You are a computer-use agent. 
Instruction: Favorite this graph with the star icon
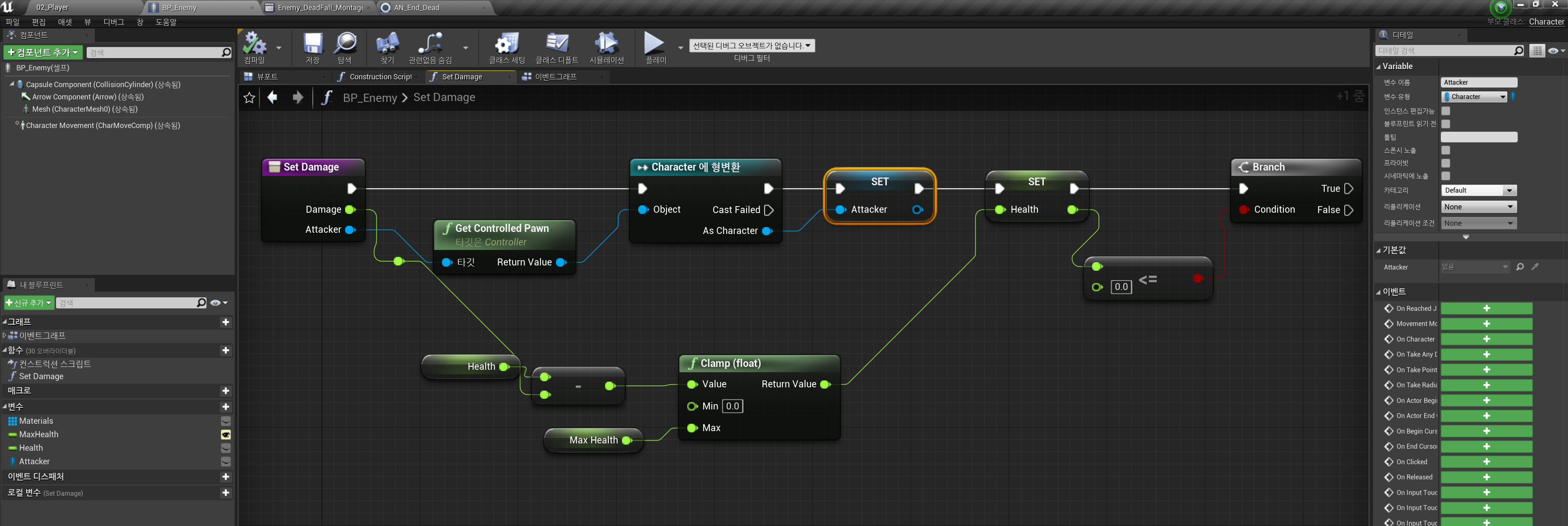(x=249, y=97)
